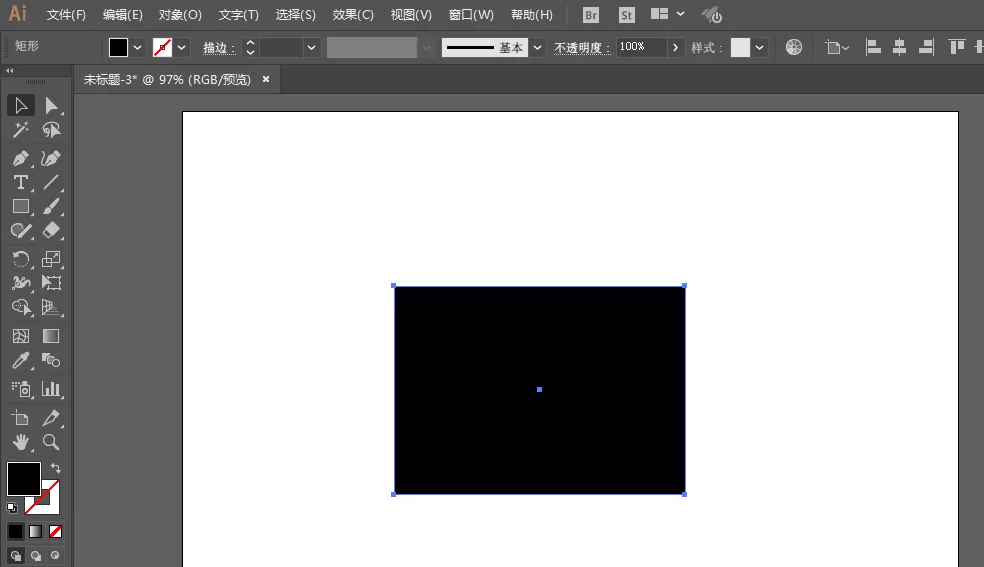Align objects to left edge

coord(873,47)
